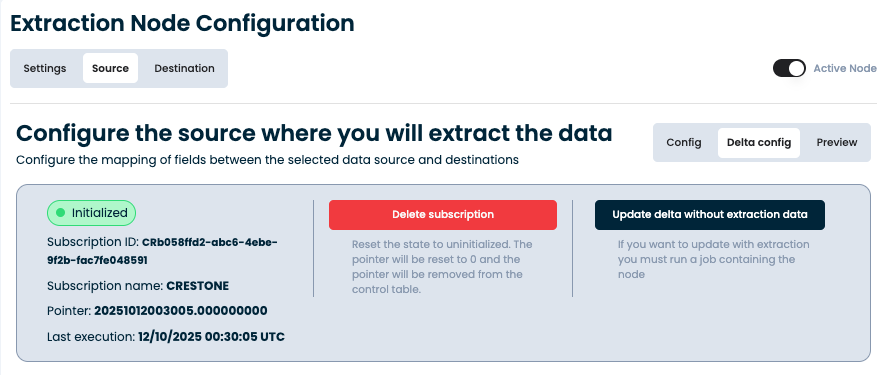The width and height of the screenshot is (884, 375).
Task: Click the green dot status indicator
Action: (61, 213)
